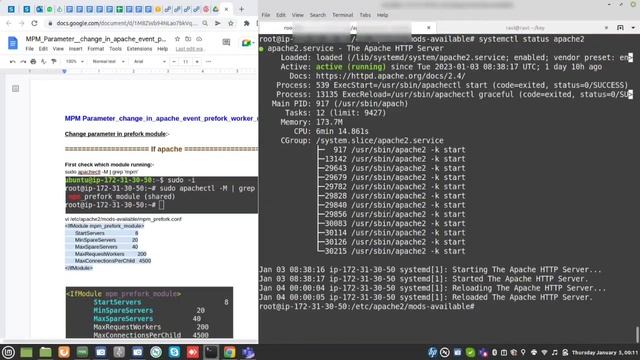The height and width of the screenshot is (360, 640).
Task: Open the terminal tab list dropdown arrow
Action: pos(633,28)
